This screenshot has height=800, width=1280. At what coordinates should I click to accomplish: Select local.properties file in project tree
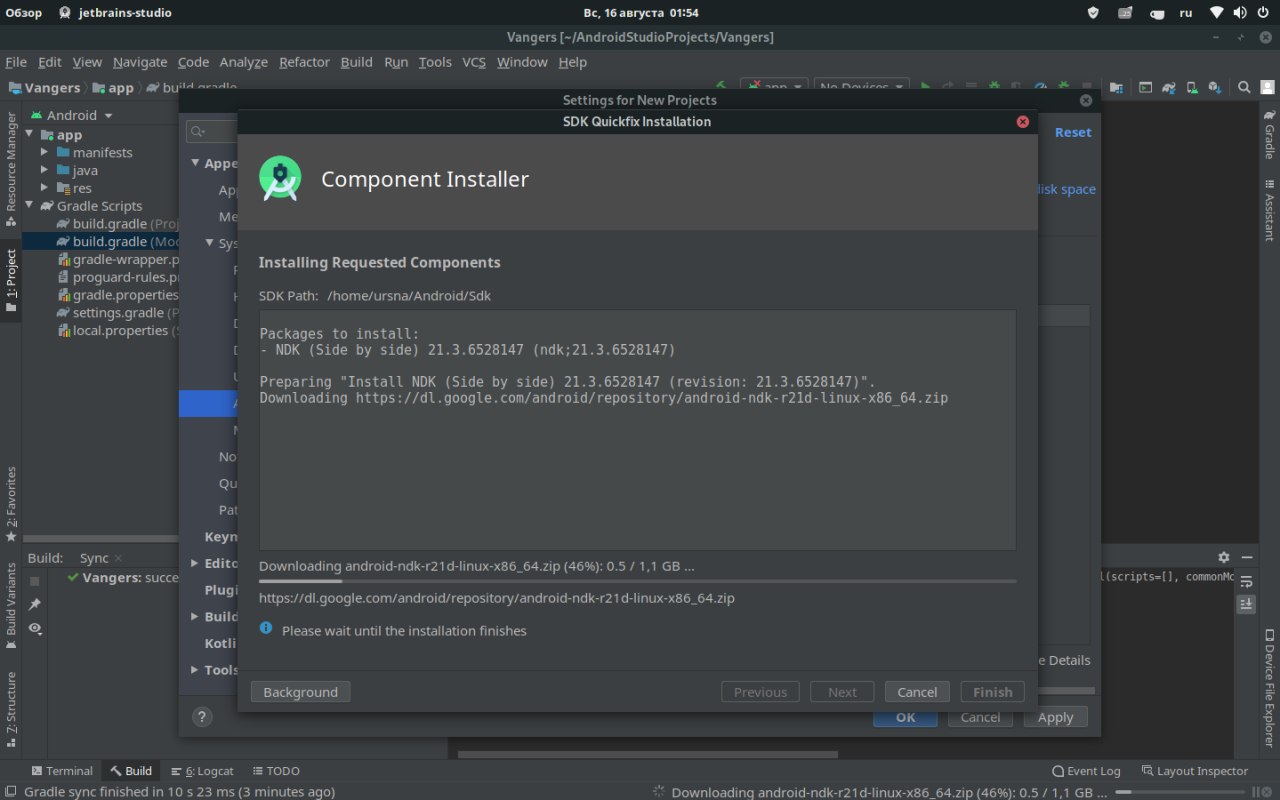(118, 331)
